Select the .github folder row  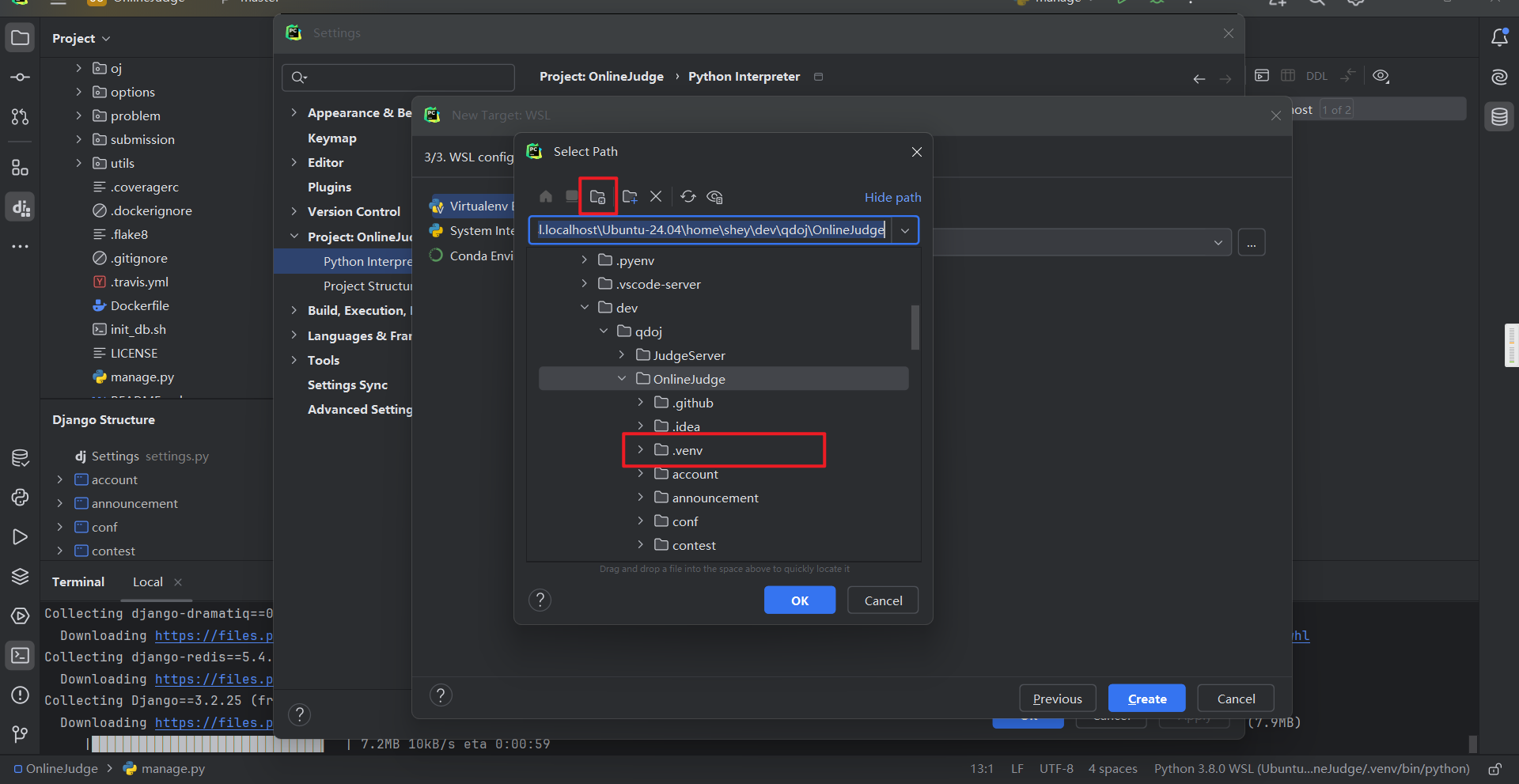coord(723,403)
